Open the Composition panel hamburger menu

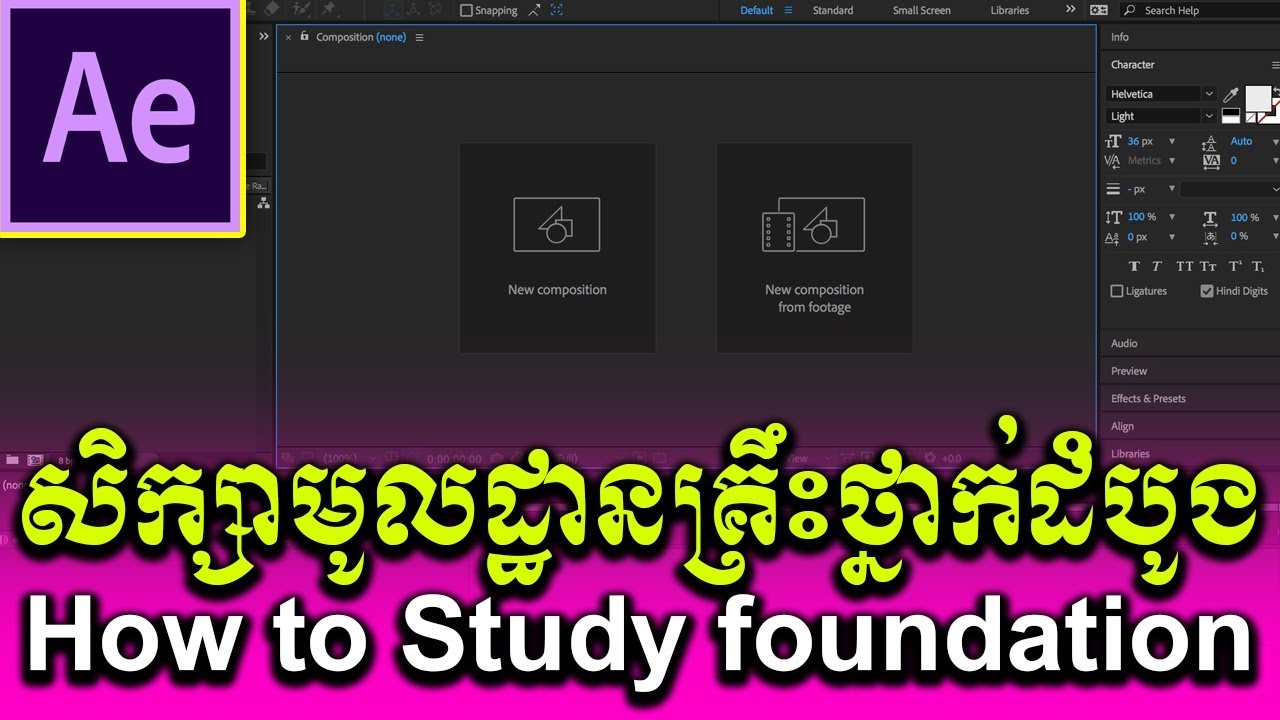coord(419,37)
